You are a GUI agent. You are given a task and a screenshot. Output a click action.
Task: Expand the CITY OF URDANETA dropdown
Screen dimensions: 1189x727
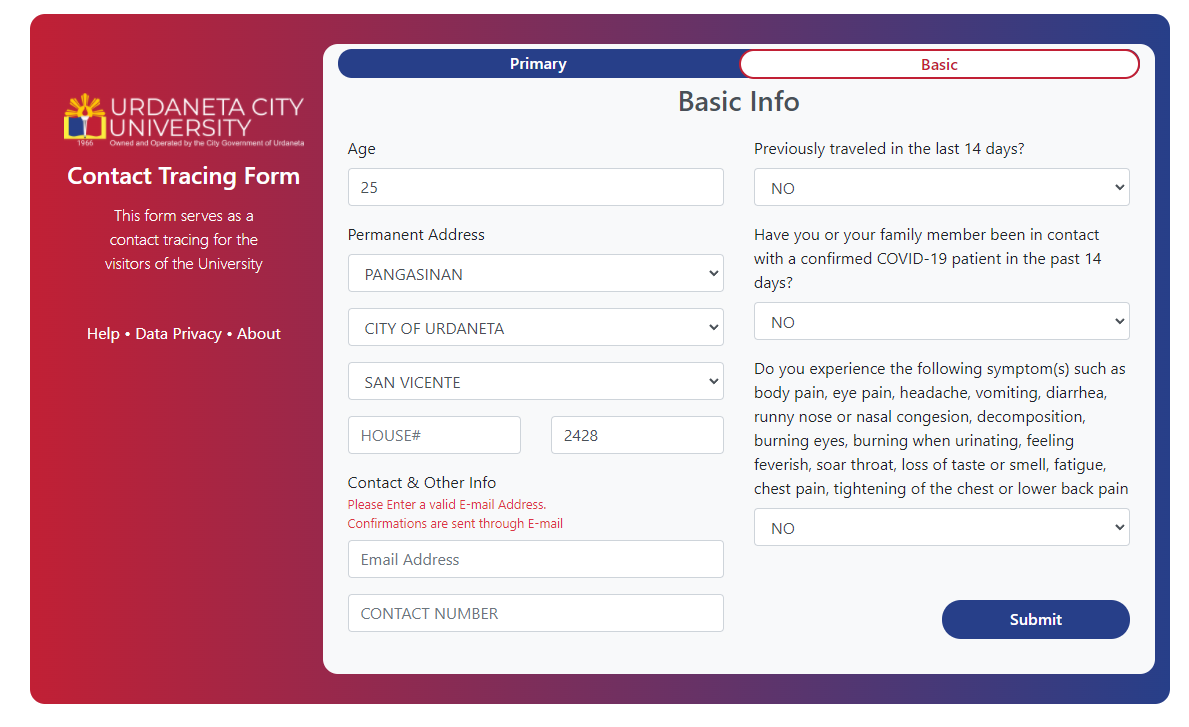pos(535,328)
